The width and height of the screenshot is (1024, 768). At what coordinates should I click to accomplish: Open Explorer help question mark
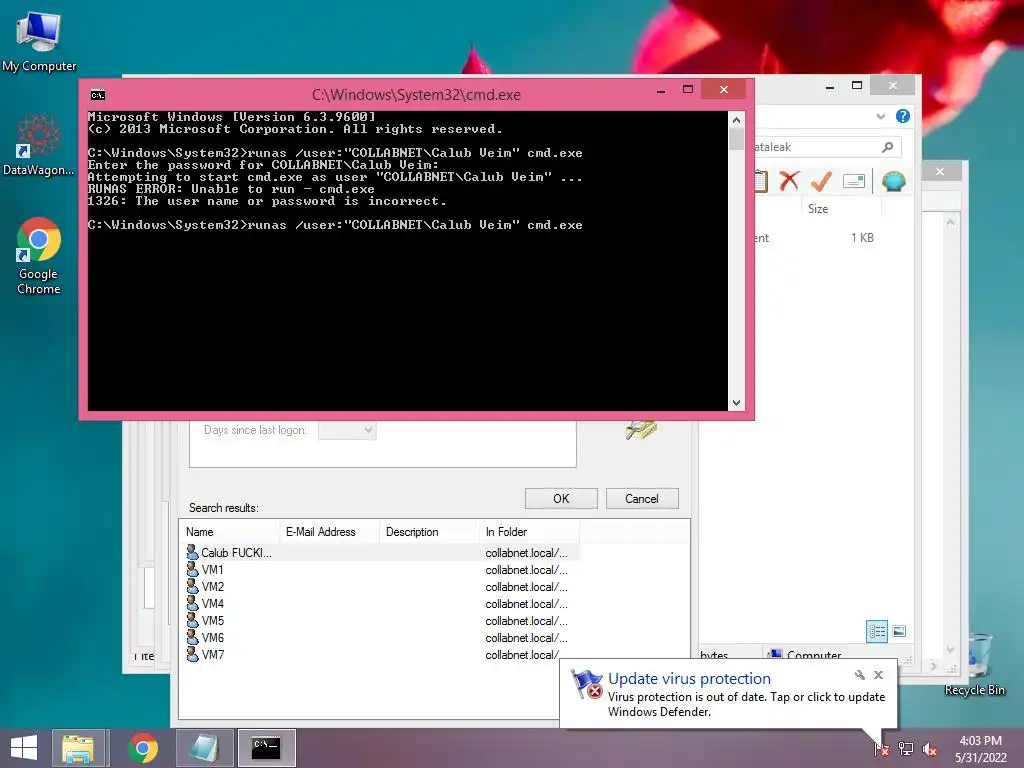pyautogui.click(x=903, y=116)
